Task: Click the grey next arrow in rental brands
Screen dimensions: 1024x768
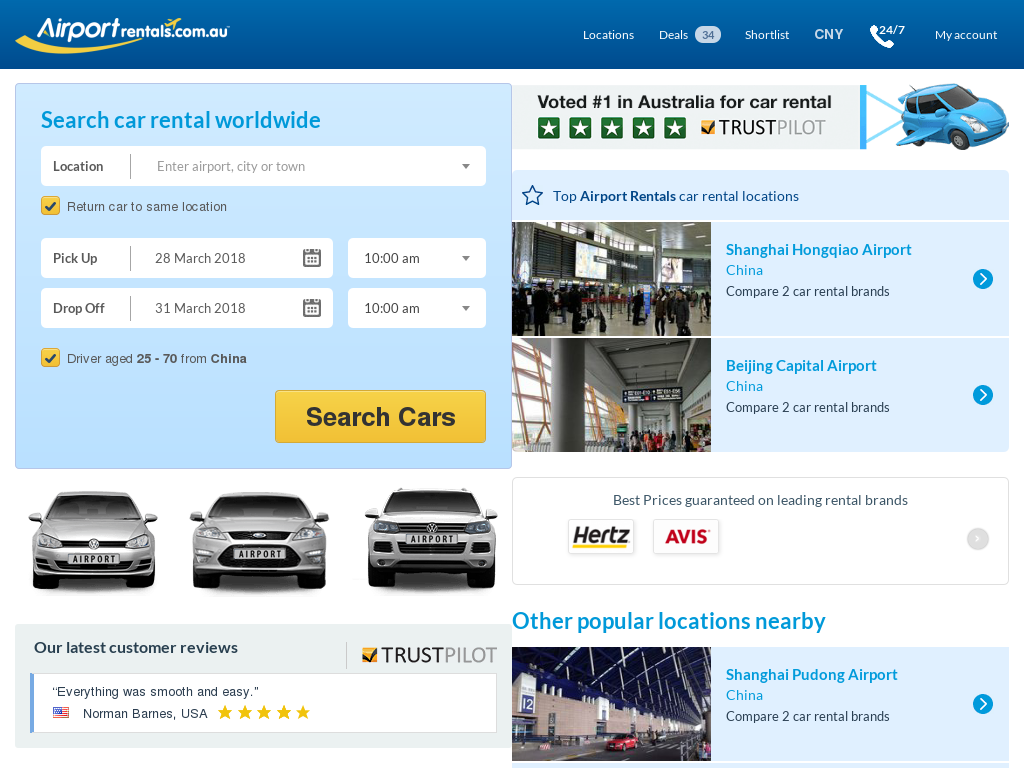Action: pos(978,539)
